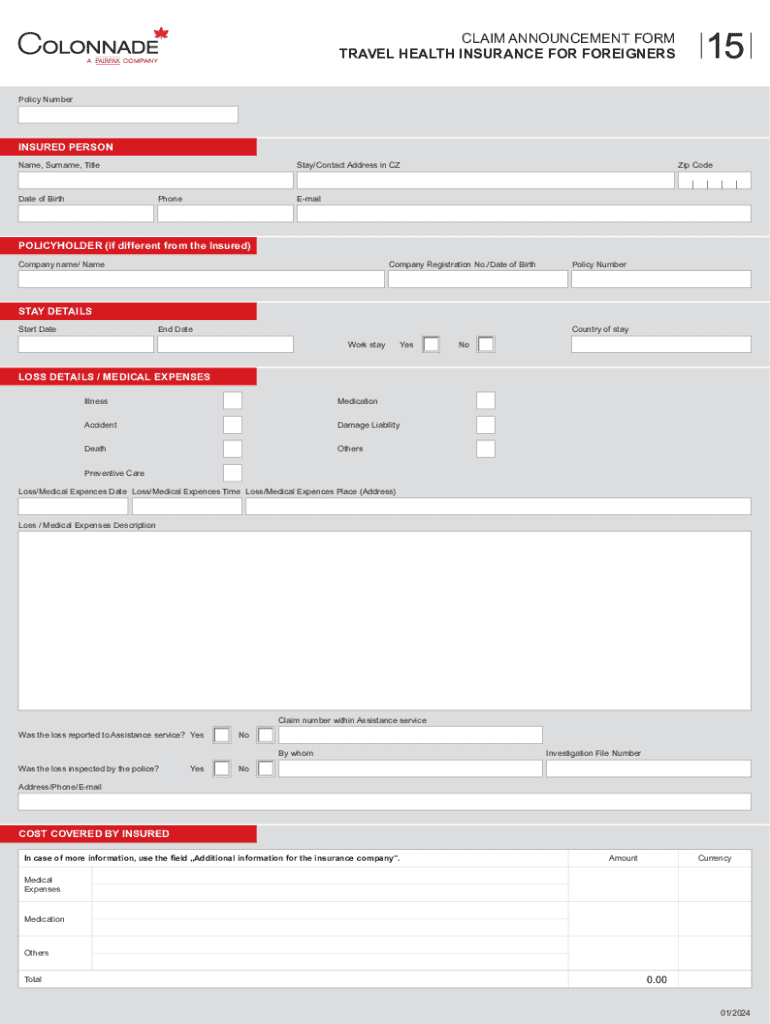Check No for loss inspected by police

(265, 769)
